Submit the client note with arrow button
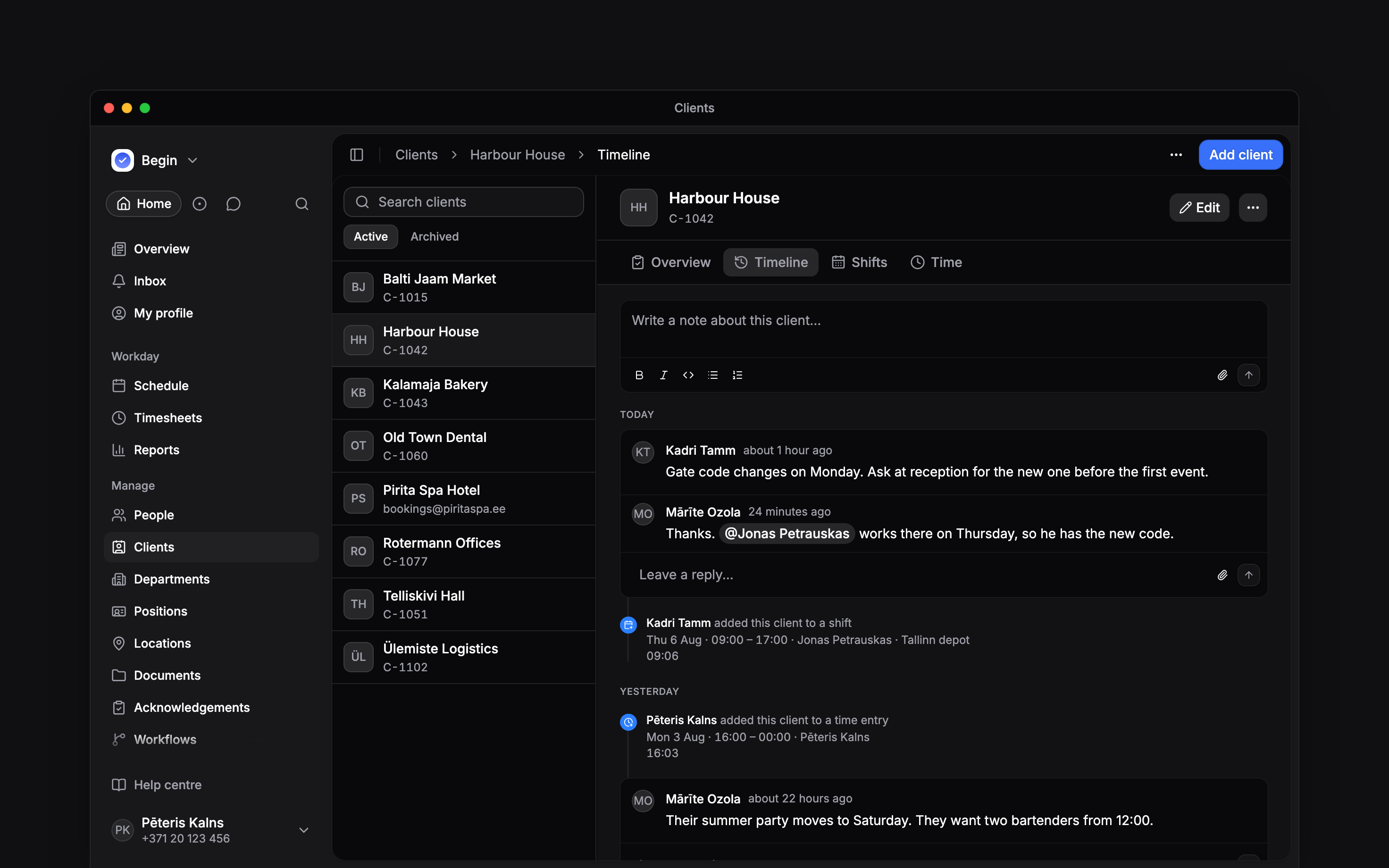The height and width of the screenshot is (868, 1389). (x=1249, y=375)
